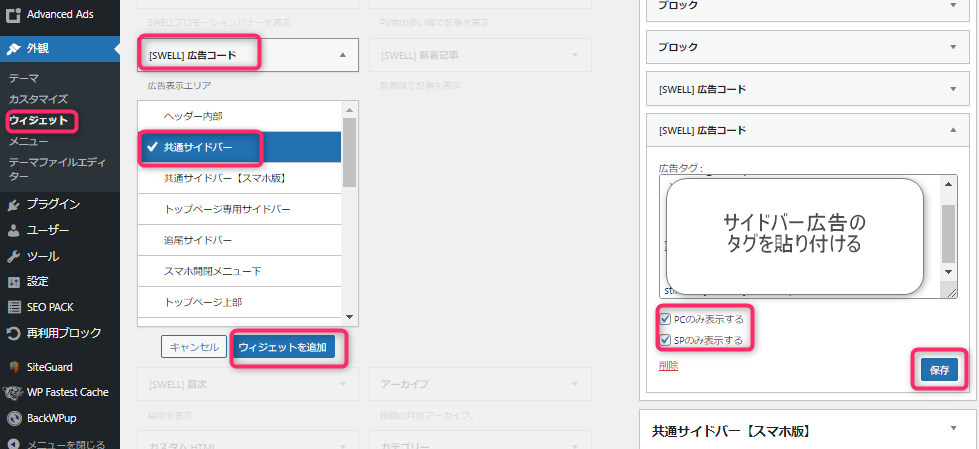
Task: Open WP Fastest Cache via its icon
Action: click(x=13, y=392)
